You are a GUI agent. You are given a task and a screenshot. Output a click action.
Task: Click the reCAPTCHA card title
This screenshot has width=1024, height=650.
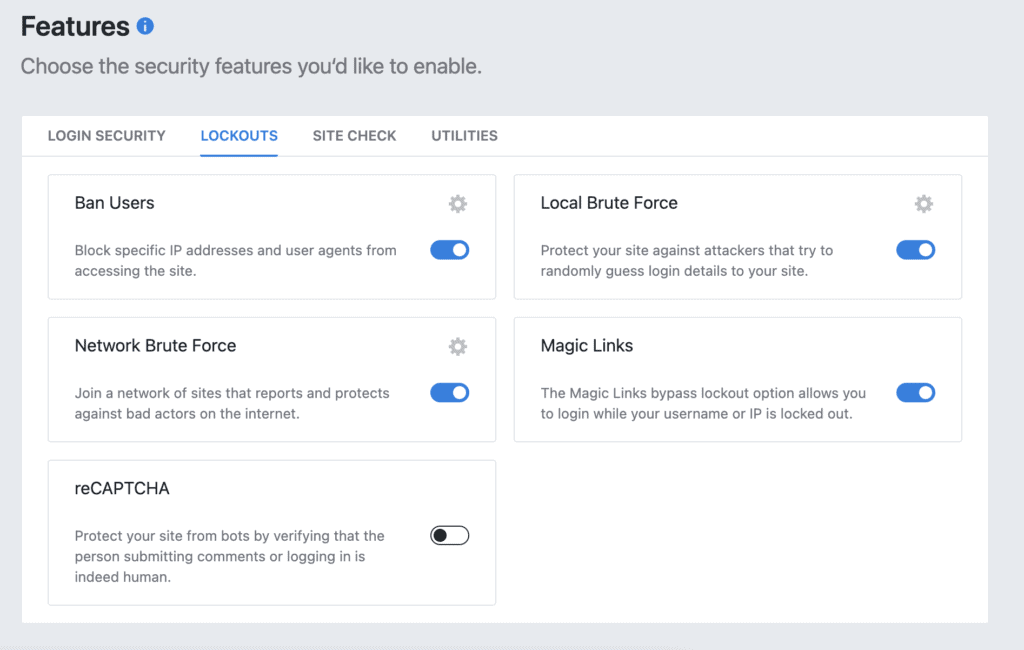click(122, 489)
